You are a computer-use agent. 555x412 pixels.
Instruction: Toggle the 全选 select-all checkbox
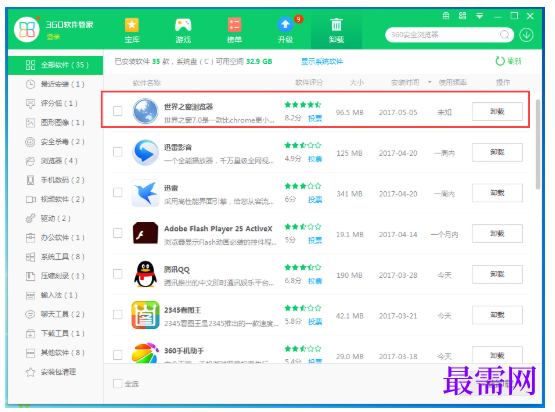[x=118, y=384]
